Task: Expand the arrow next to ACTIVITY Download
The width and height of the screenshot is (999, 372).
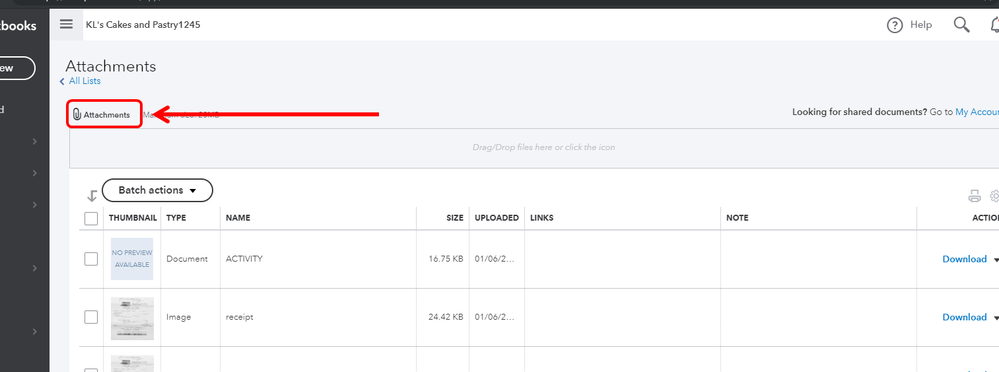Action: pos(996,259)
